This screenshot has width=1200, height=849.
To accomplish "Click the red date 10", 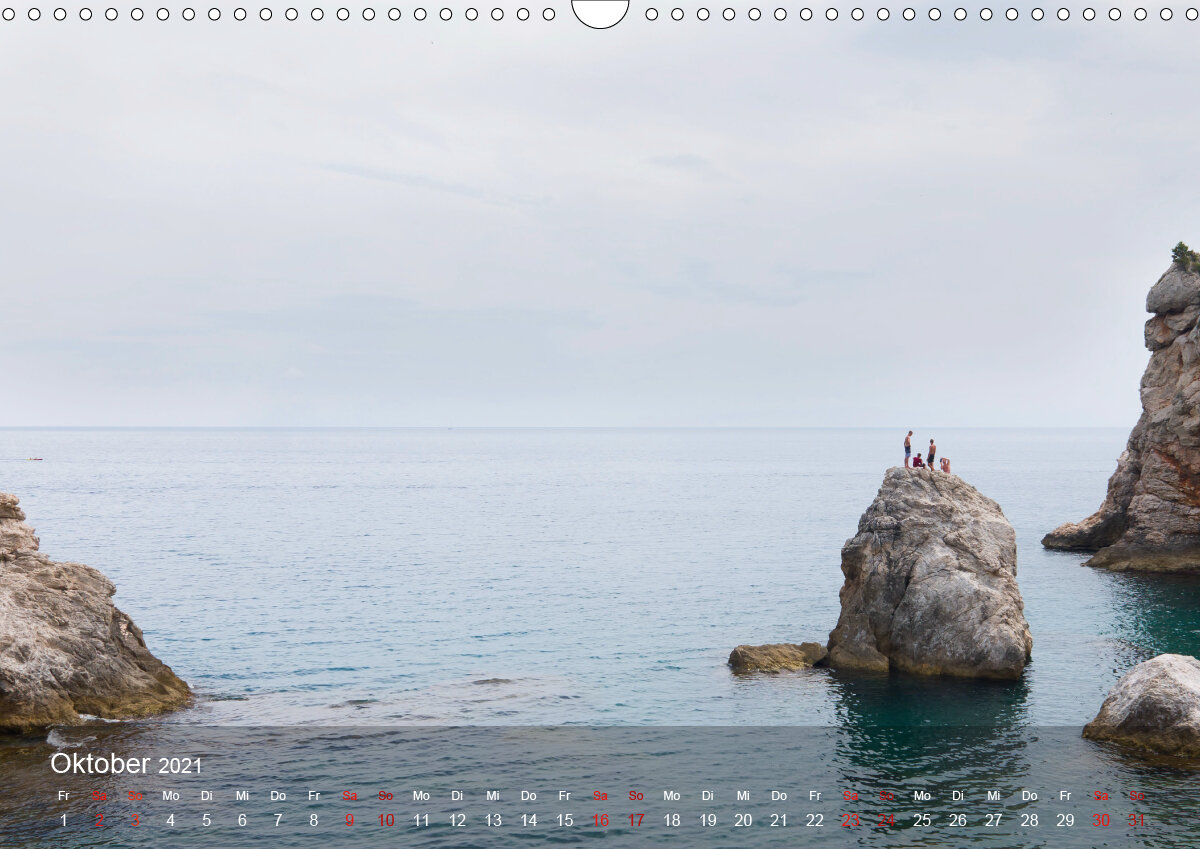I will click(x=385, y=820).
